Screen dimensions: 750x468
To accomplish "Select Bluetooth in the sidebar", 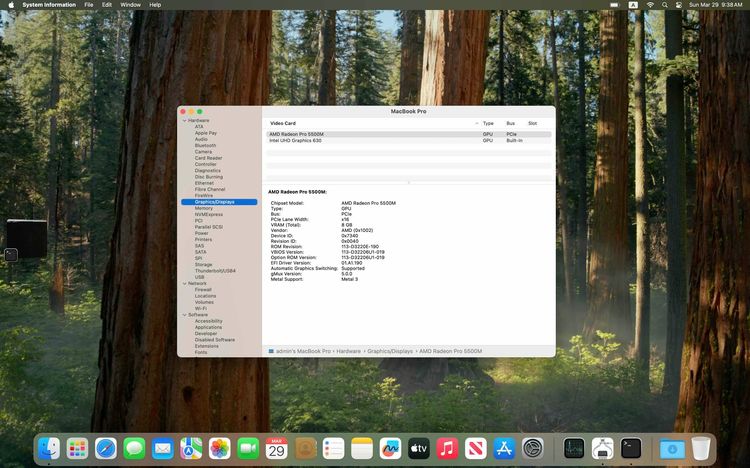I will pos(205,145).
